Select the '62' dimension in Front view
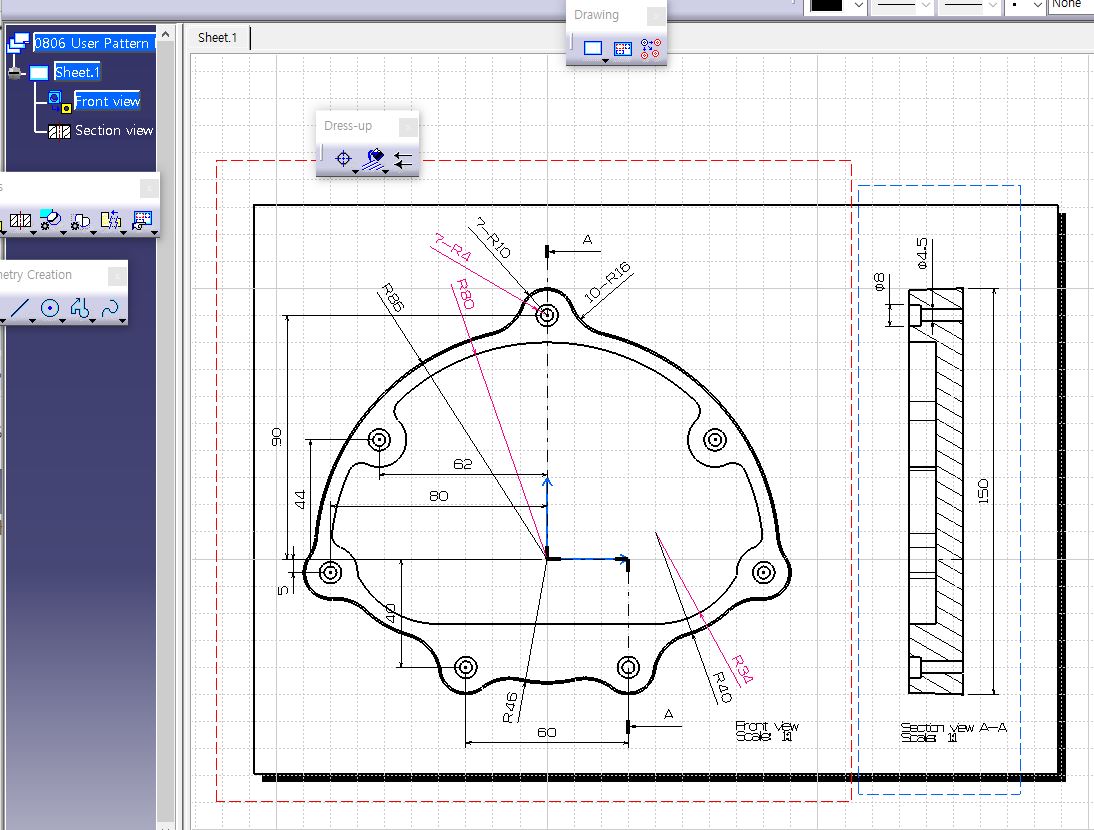Image resolution: width=1094 pixels, height=830 pixels. [x=463, y=464]
